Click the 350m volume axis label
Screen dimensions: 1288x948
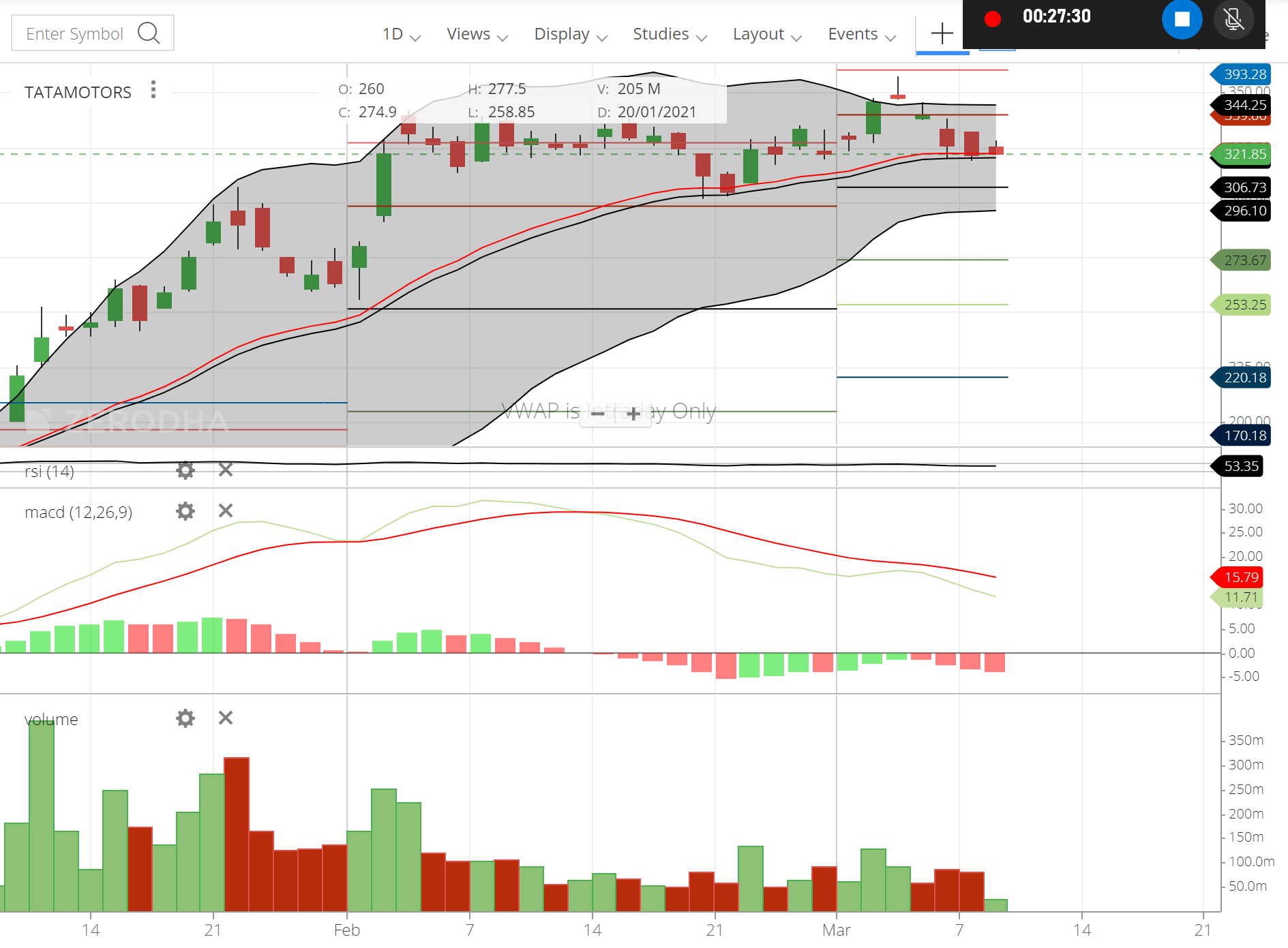(1246, 740)
